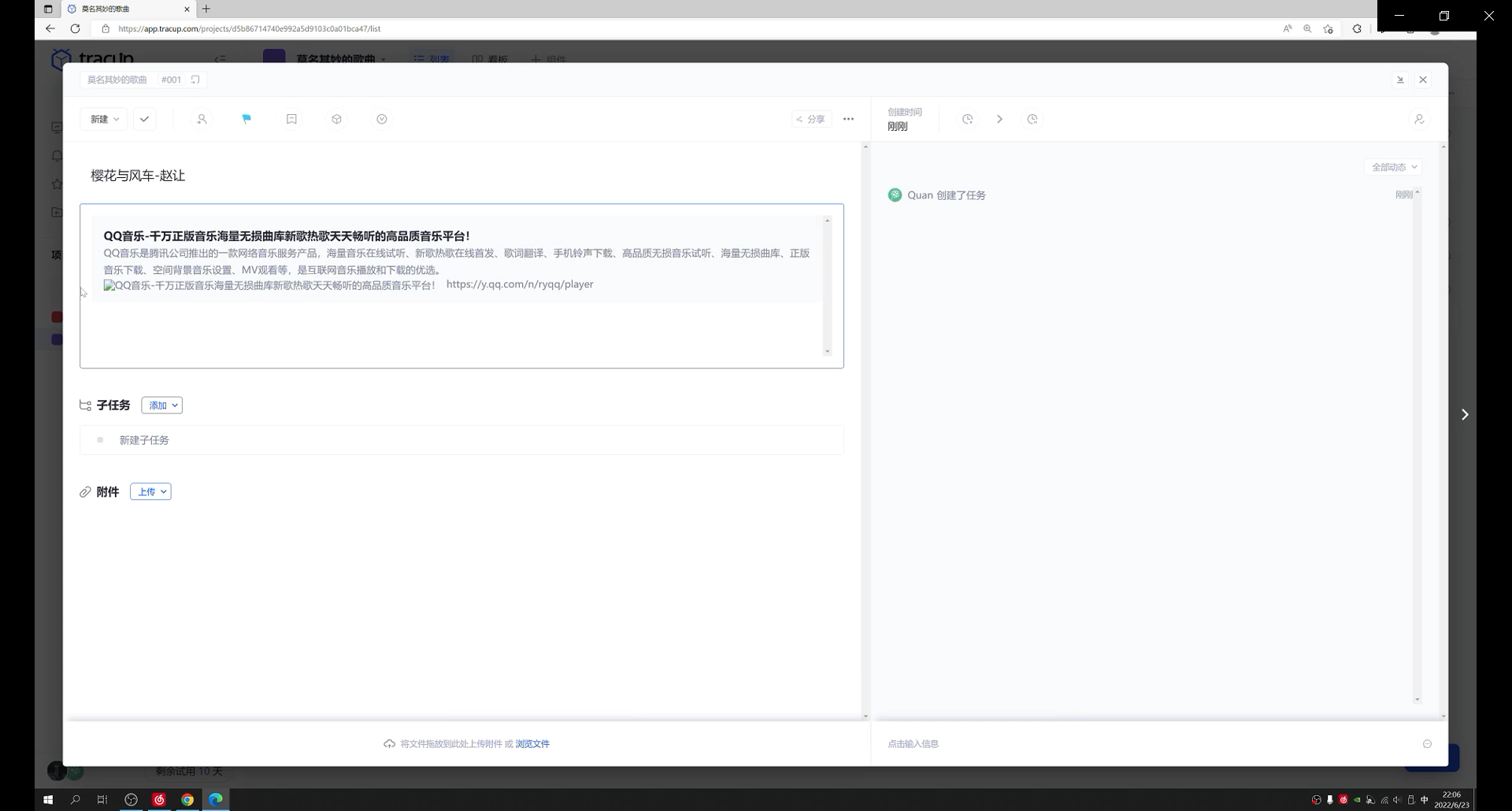Click the cube module icon in toolbar
Screen dimensions: 1512x811
click(x=336, y=119)
